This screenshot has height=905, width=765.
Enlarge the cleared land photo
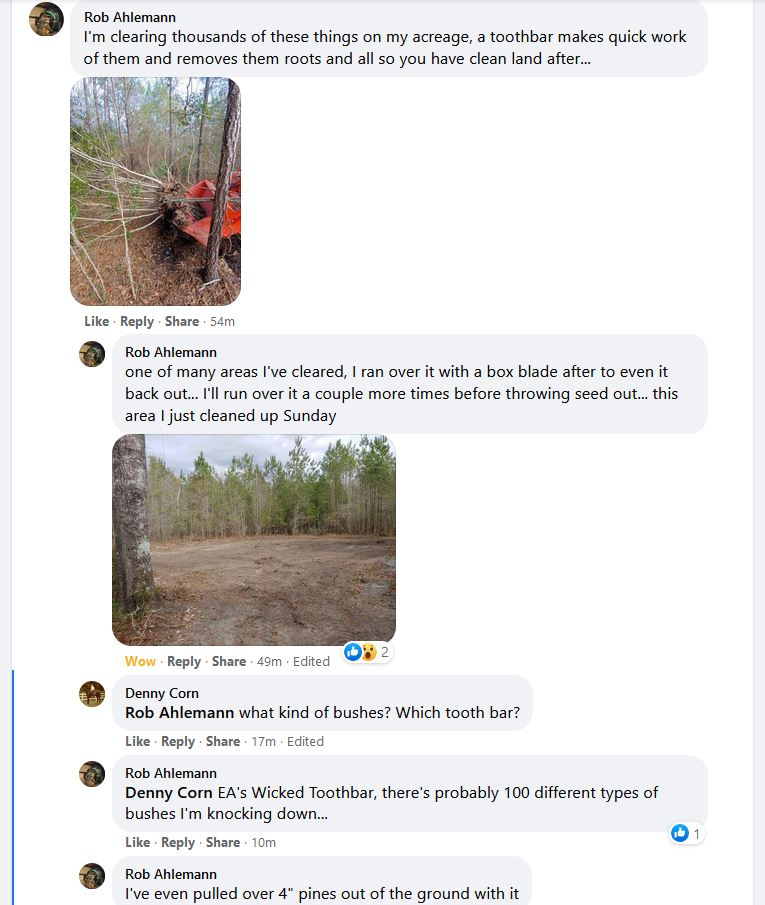tap(254, 539)
